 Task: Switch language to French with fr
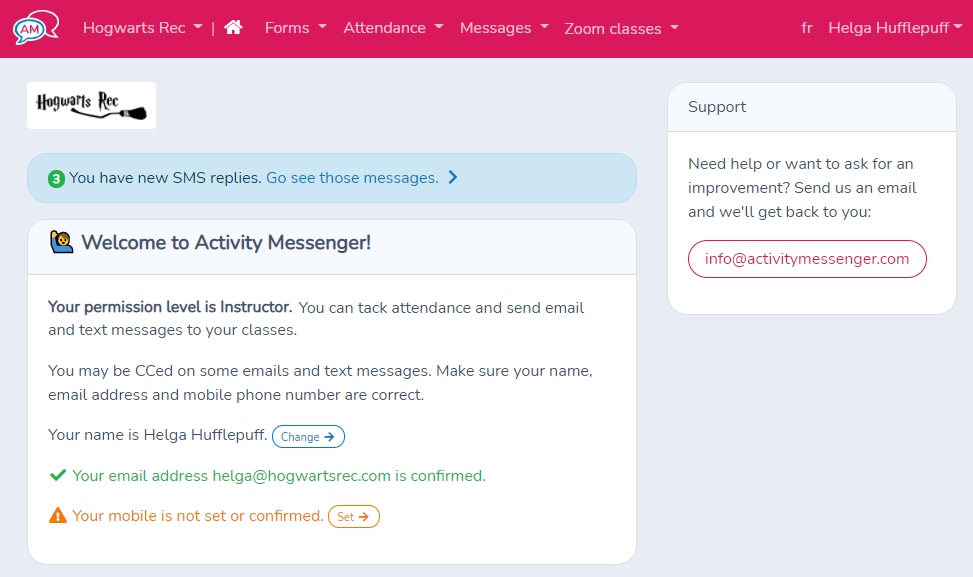pos(807,28)
